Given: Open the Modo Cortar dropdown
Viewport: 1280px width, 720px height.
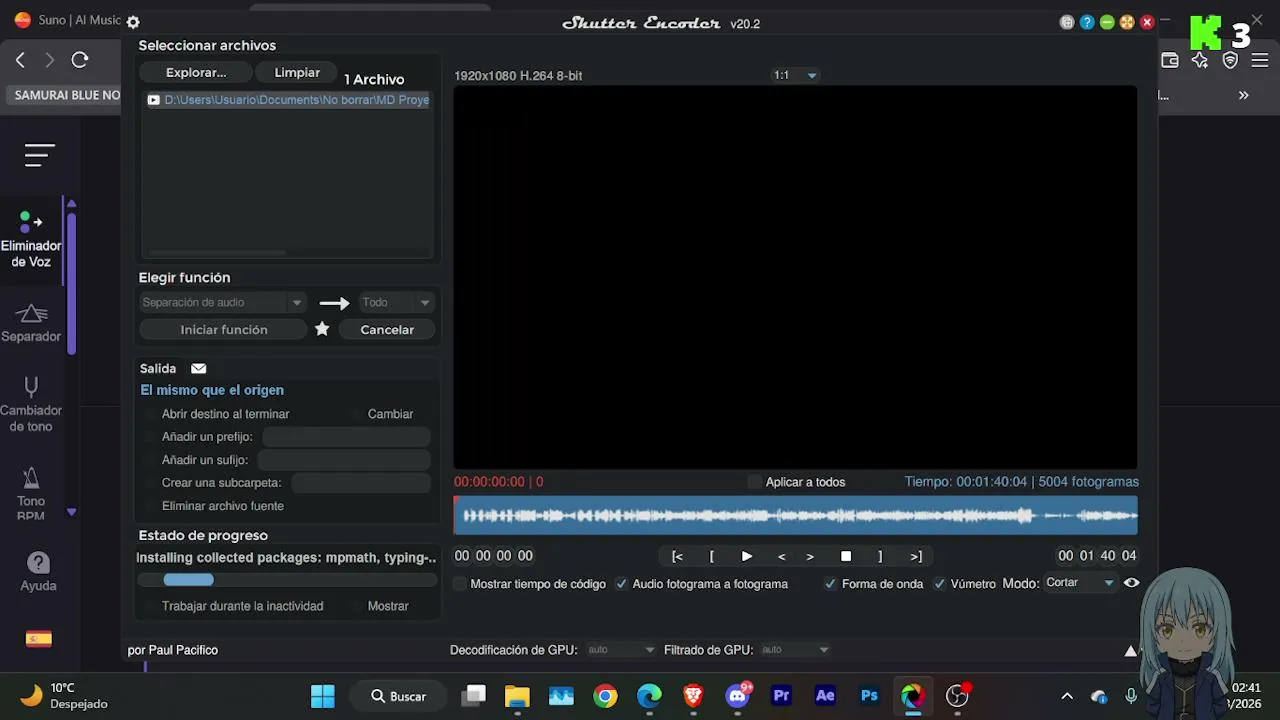Looking at the screenshot, I should tap(1080, 583).
